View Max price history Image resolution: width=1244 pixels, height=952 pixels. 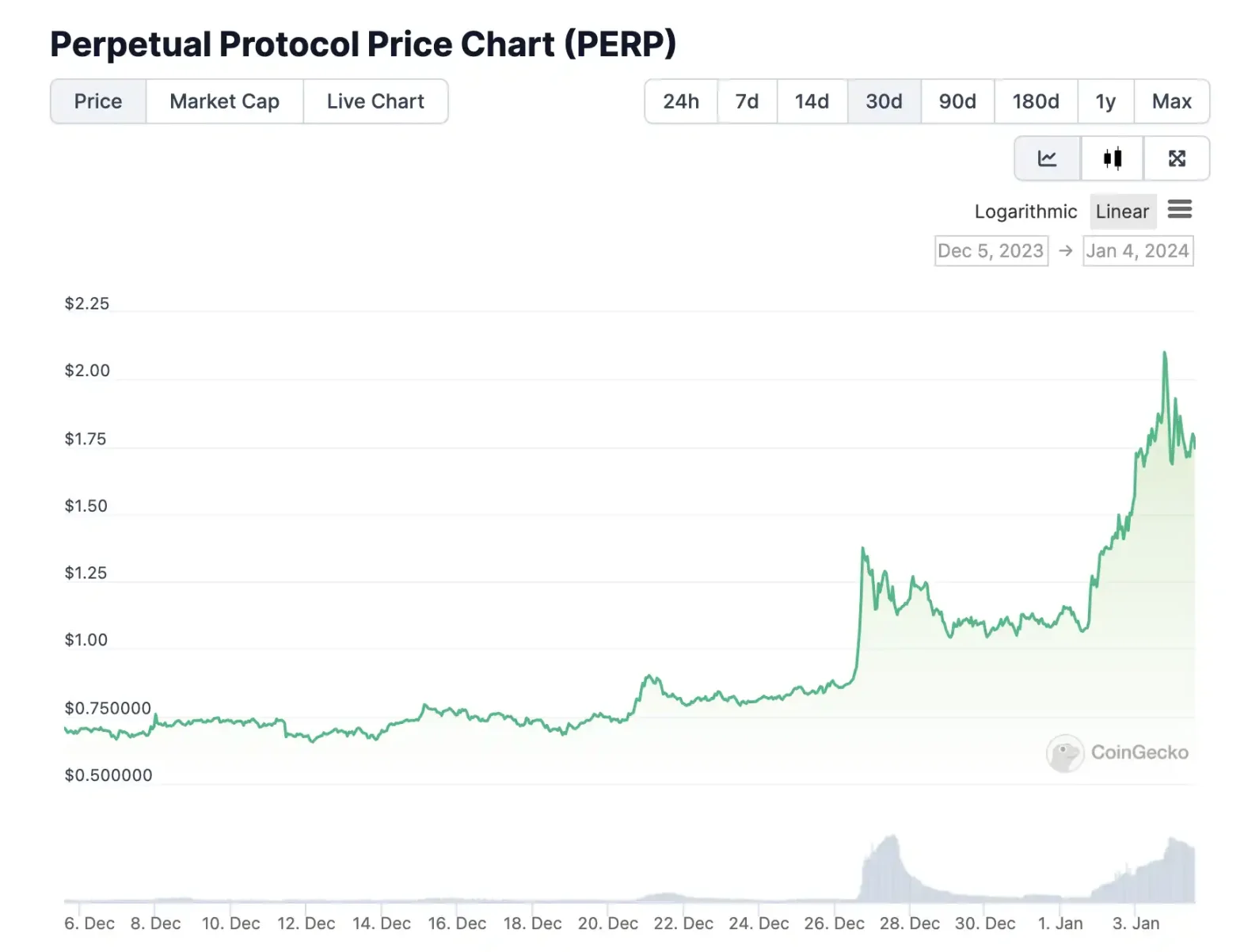pyautogui.click(x=1171, y=101)
